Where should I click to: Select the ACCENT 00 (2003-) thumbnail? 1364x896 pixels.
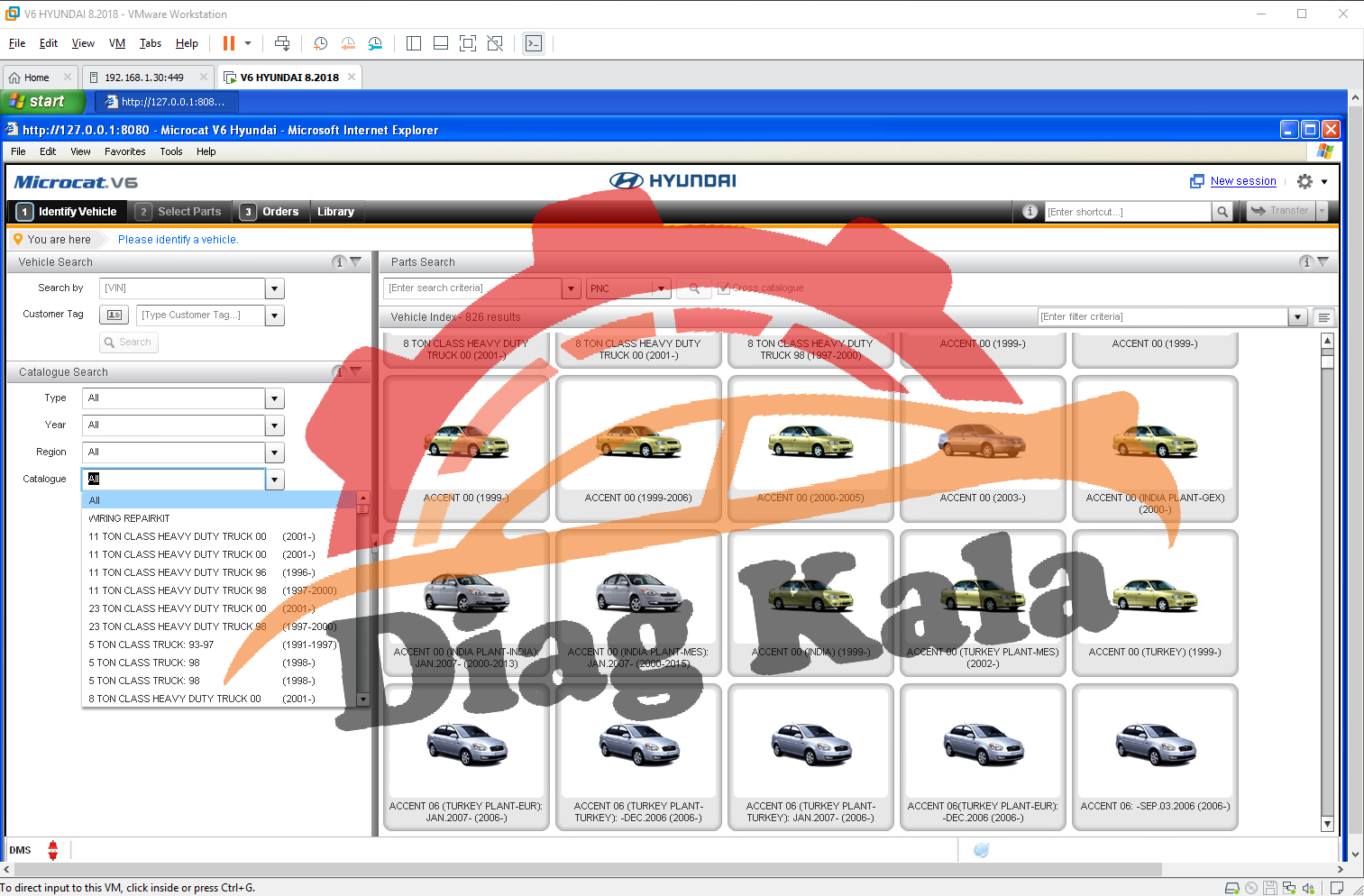983,449
